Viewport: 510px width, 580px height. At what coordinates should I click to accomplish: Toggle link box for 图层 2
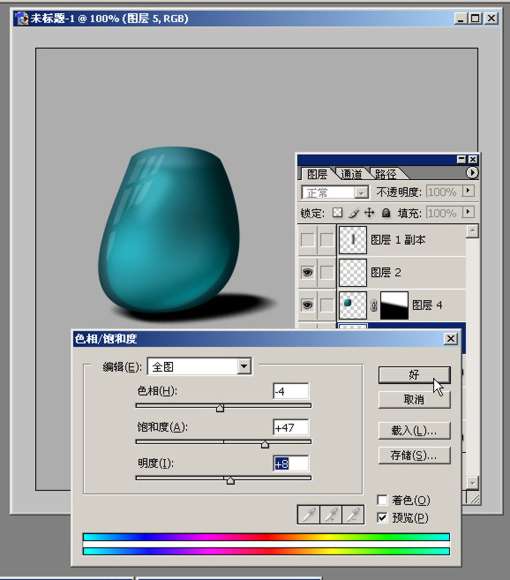click(x=327, y=273)
